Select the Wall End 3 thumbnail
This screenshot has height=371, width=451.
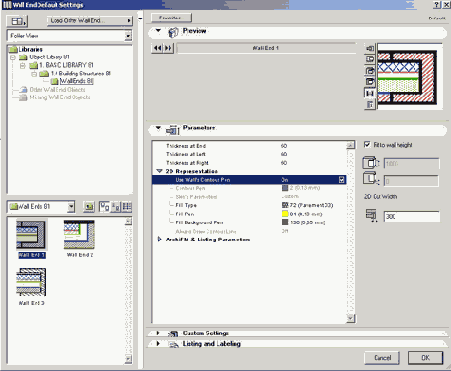[31, 282]
